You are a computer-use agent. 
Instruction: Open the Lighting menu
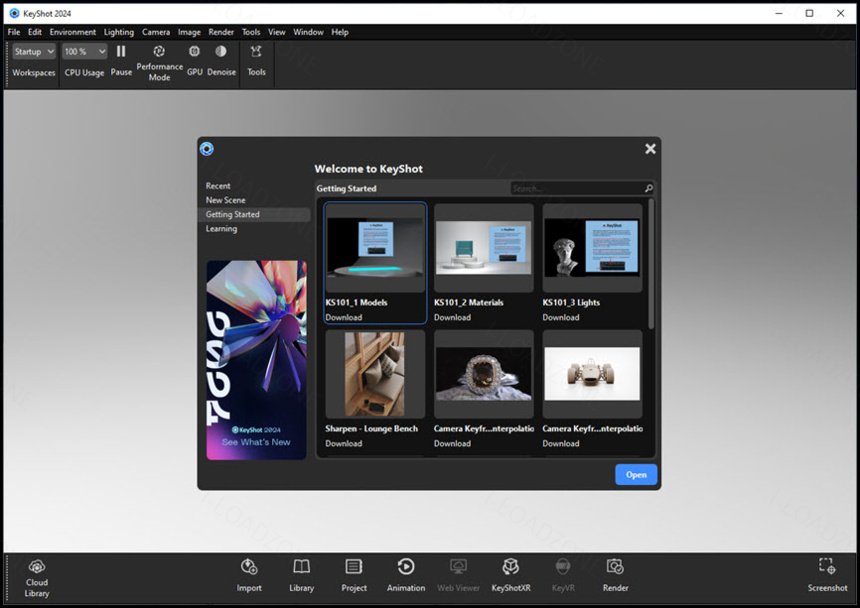tap(119, 32)
